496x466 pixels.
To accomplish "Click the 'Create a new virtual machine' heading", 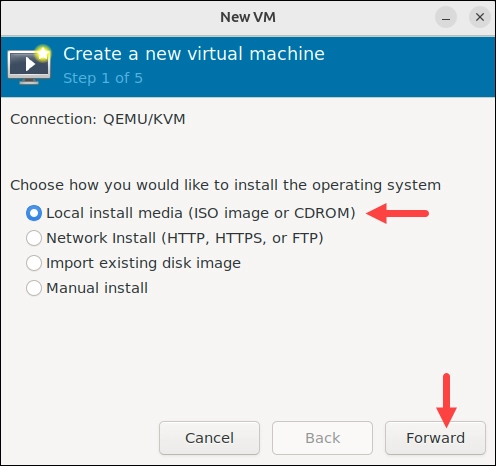I will click(194, 54).
